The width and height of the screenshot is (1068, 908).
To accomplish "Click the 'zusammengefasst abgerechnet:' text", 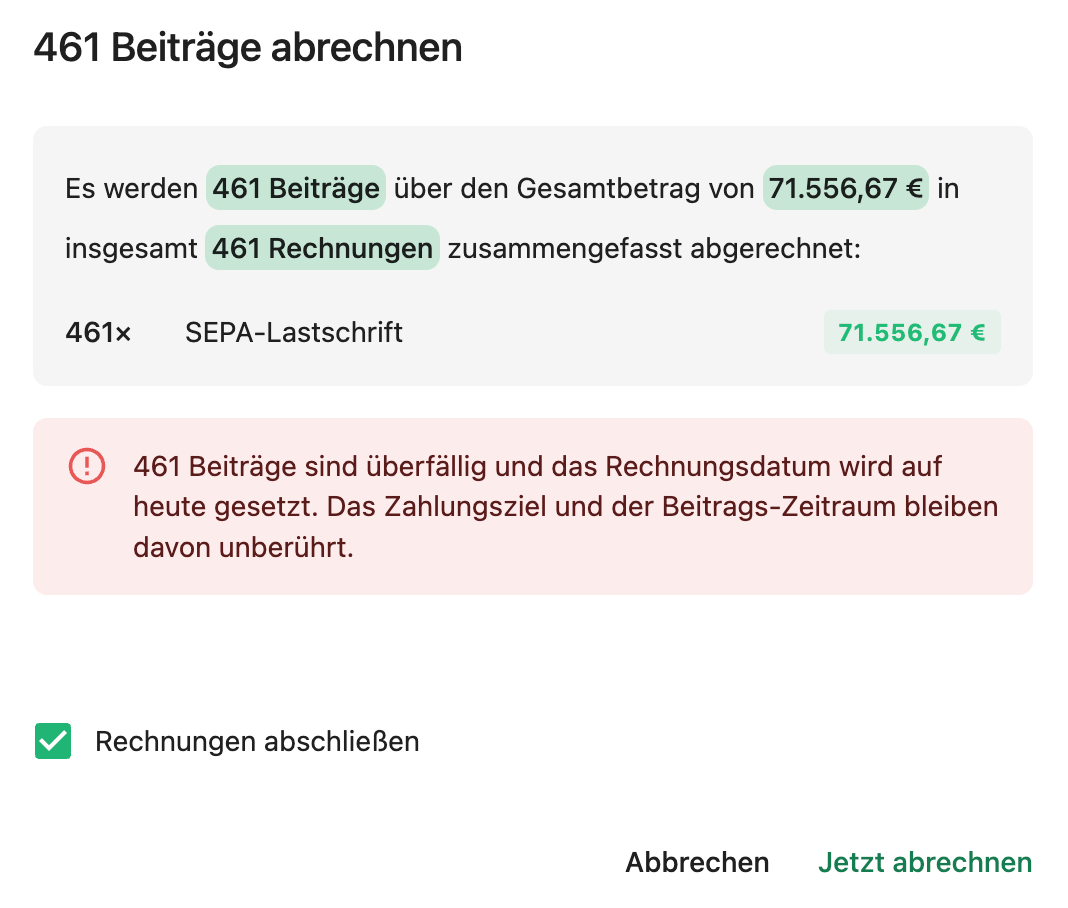I will 654,249.
